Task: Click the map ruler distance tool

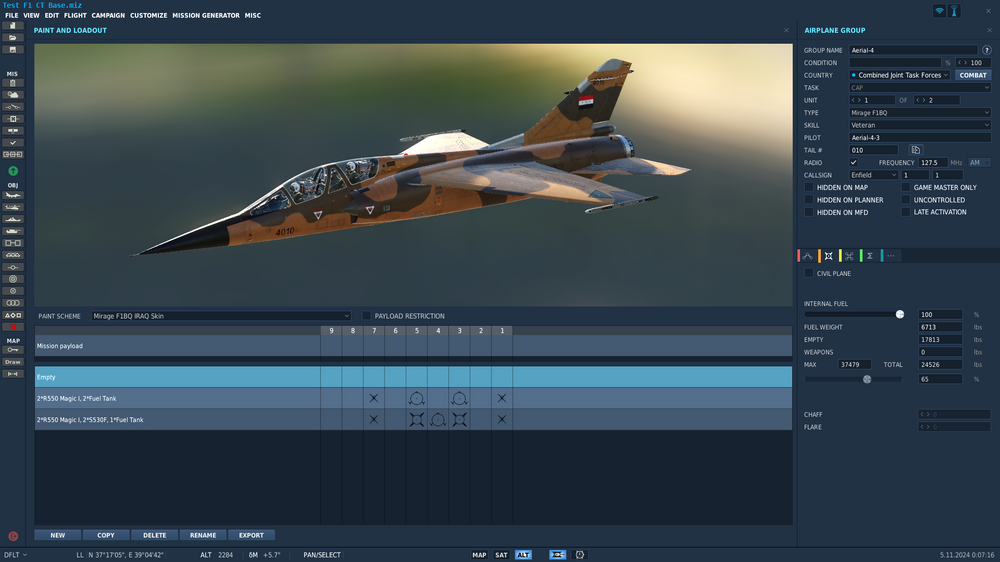Action: click(x=13, y=374)
